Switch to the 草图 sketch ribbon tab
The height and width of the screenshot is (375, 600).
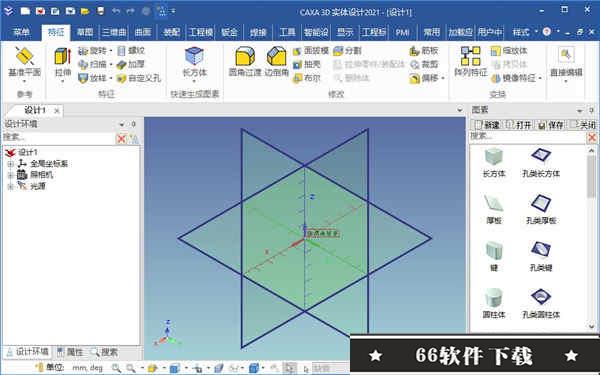[85, 32]
